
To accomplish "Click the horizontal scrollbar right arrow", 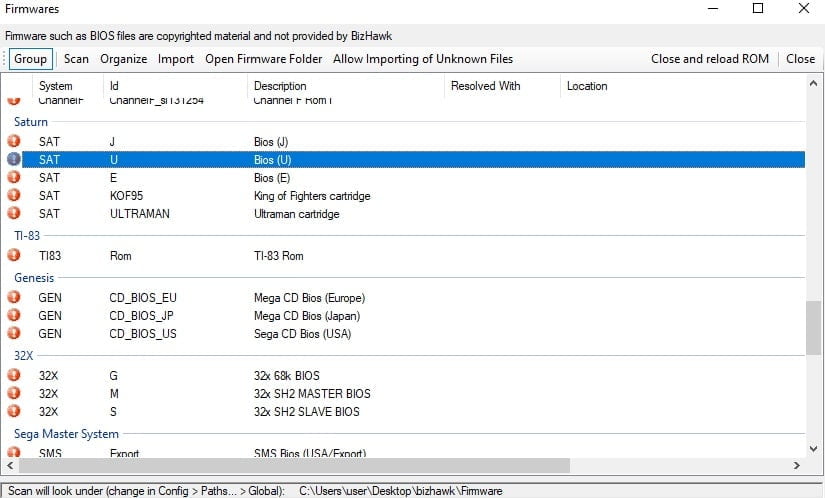I will point(797,465).
